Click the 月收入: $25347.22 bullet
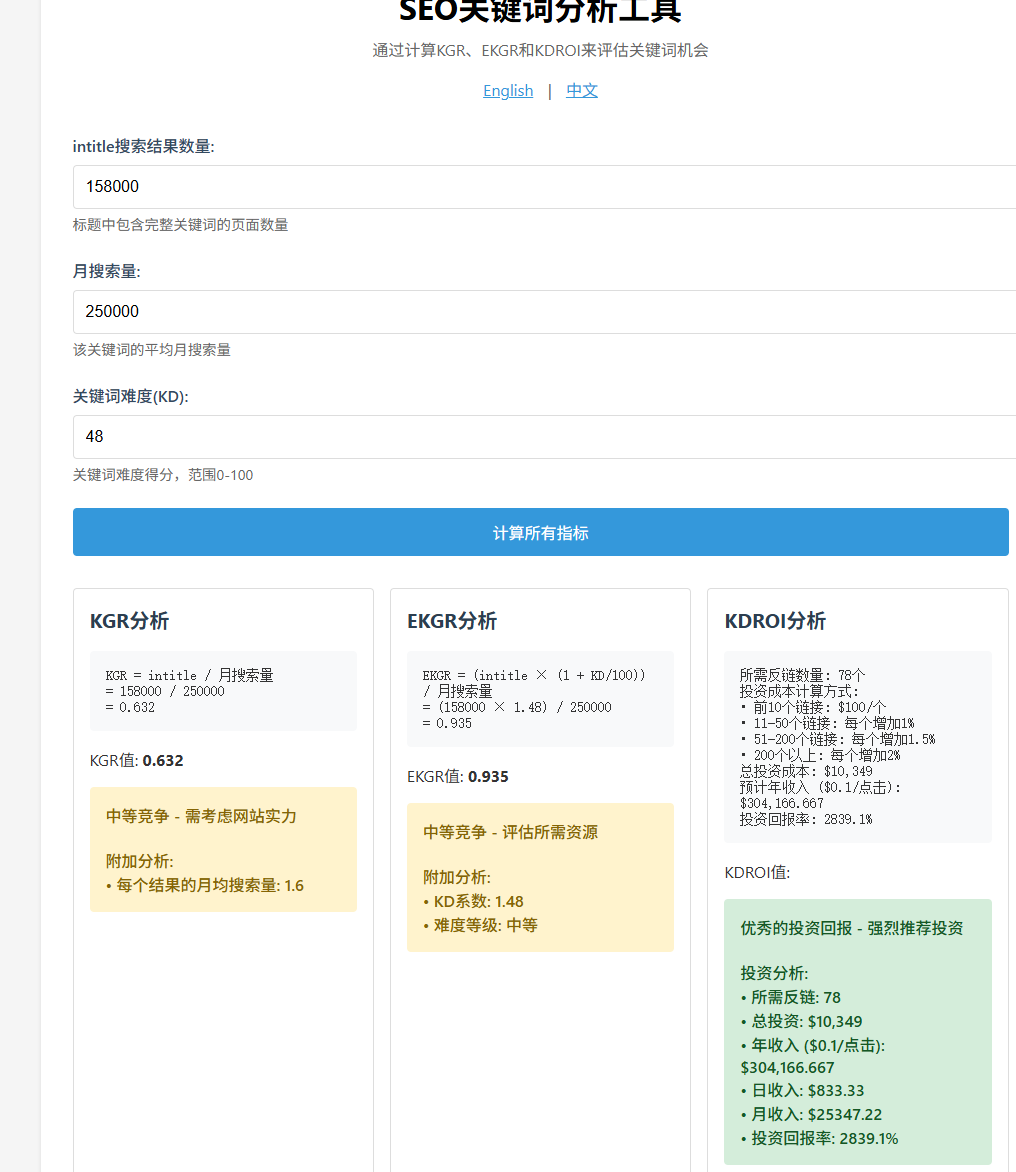The image size is (1016, 1172). 811,1114
